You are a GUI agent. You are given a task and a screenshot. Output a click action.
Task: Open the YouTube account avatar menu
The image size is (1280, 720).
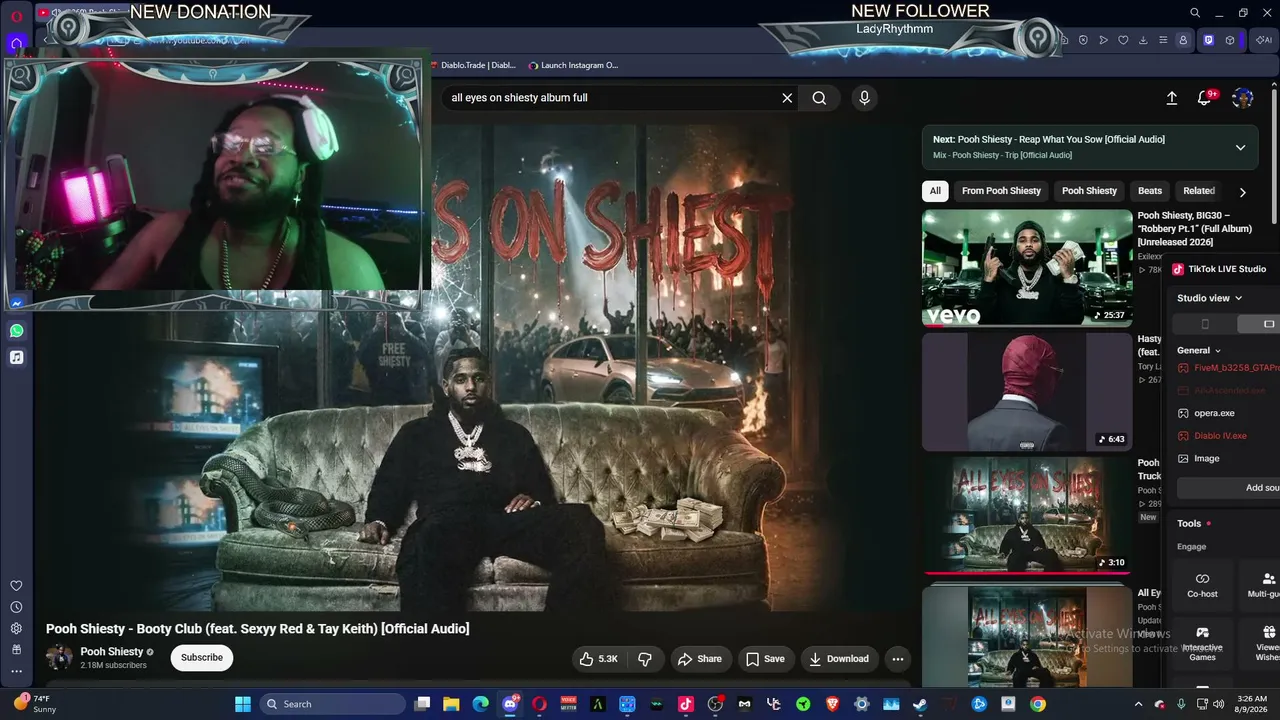(1243, 98)
